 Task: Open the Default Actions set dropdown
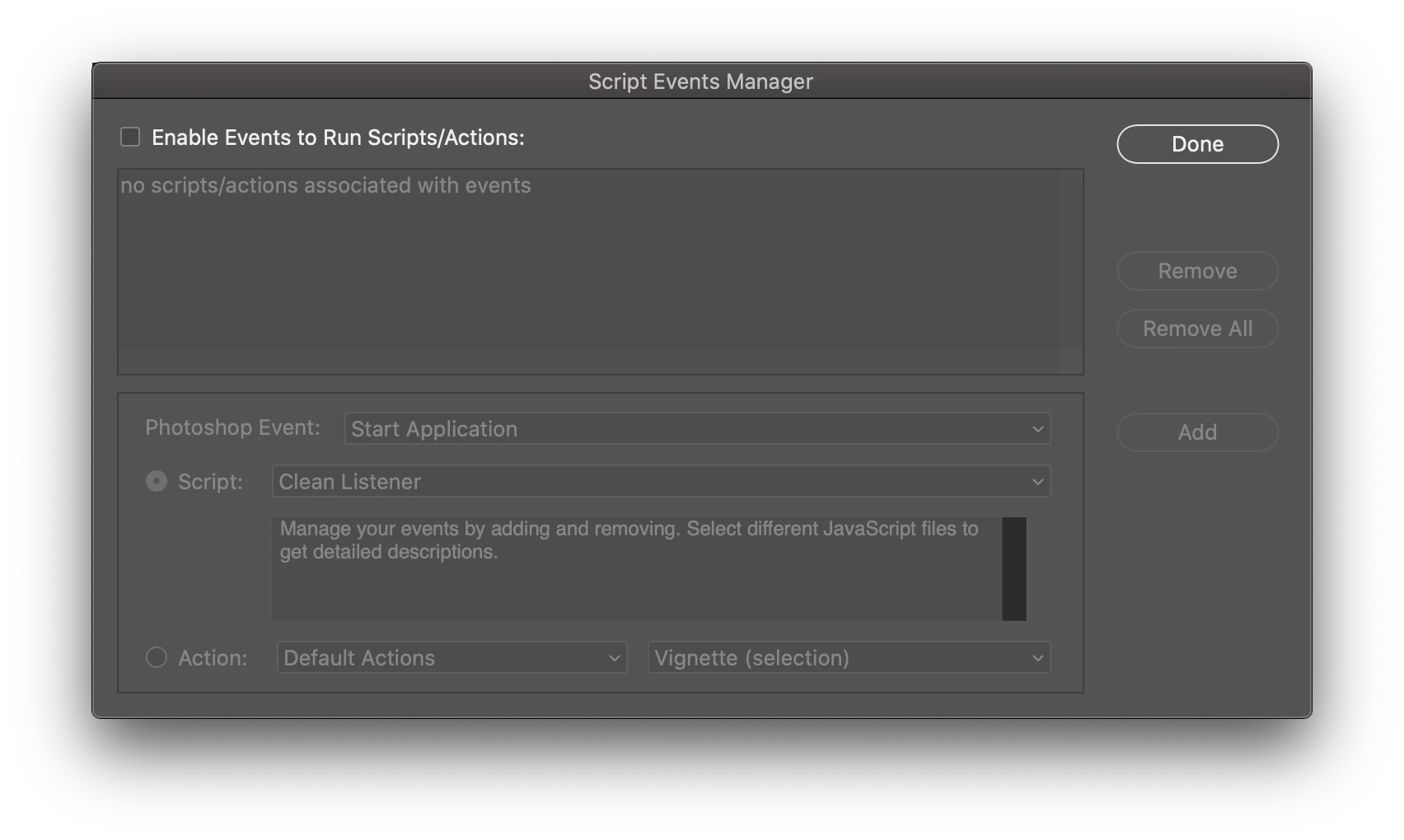(x=452, y=657)
